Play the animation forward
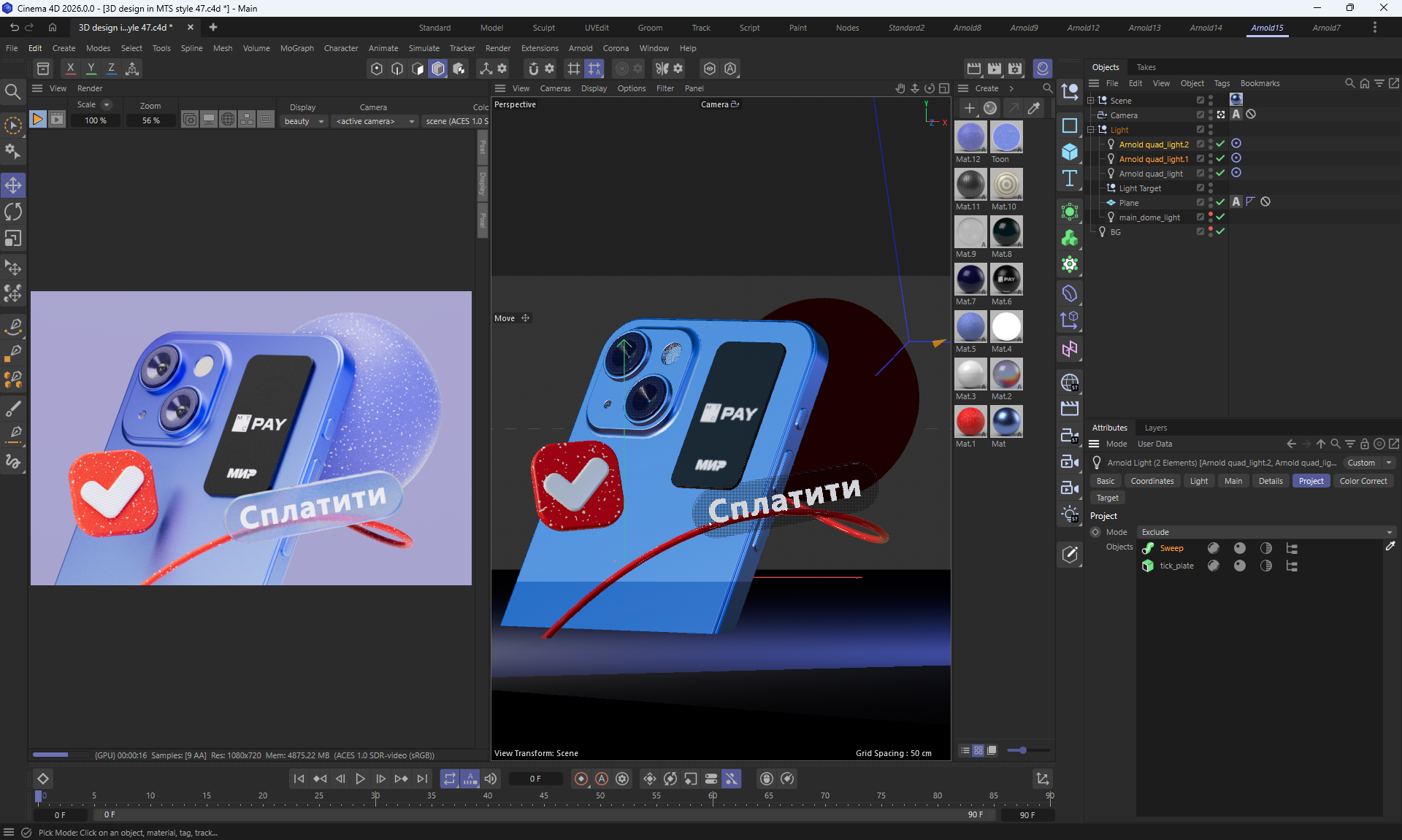Viewport: 1402px width, 840px height. point(360,779)
